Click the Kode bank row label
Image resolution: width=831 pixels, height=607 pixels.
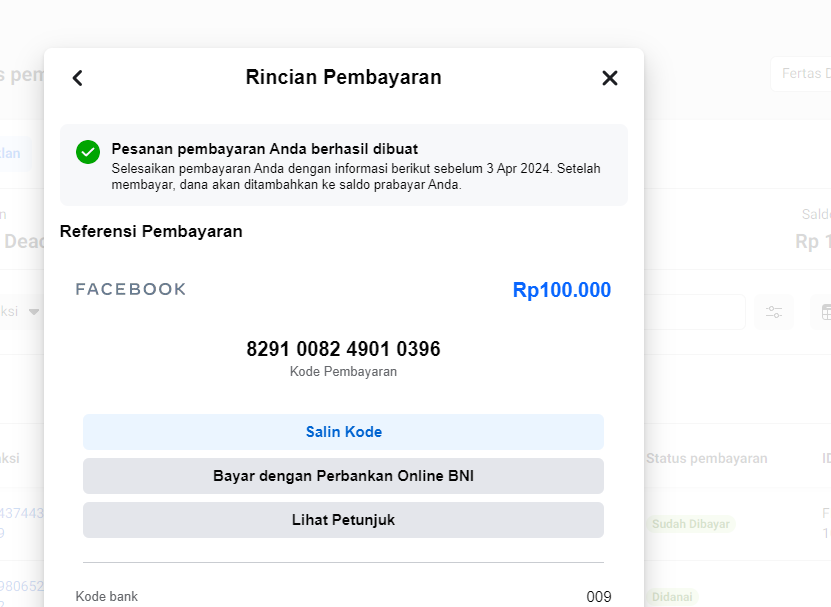click(107, 596)
